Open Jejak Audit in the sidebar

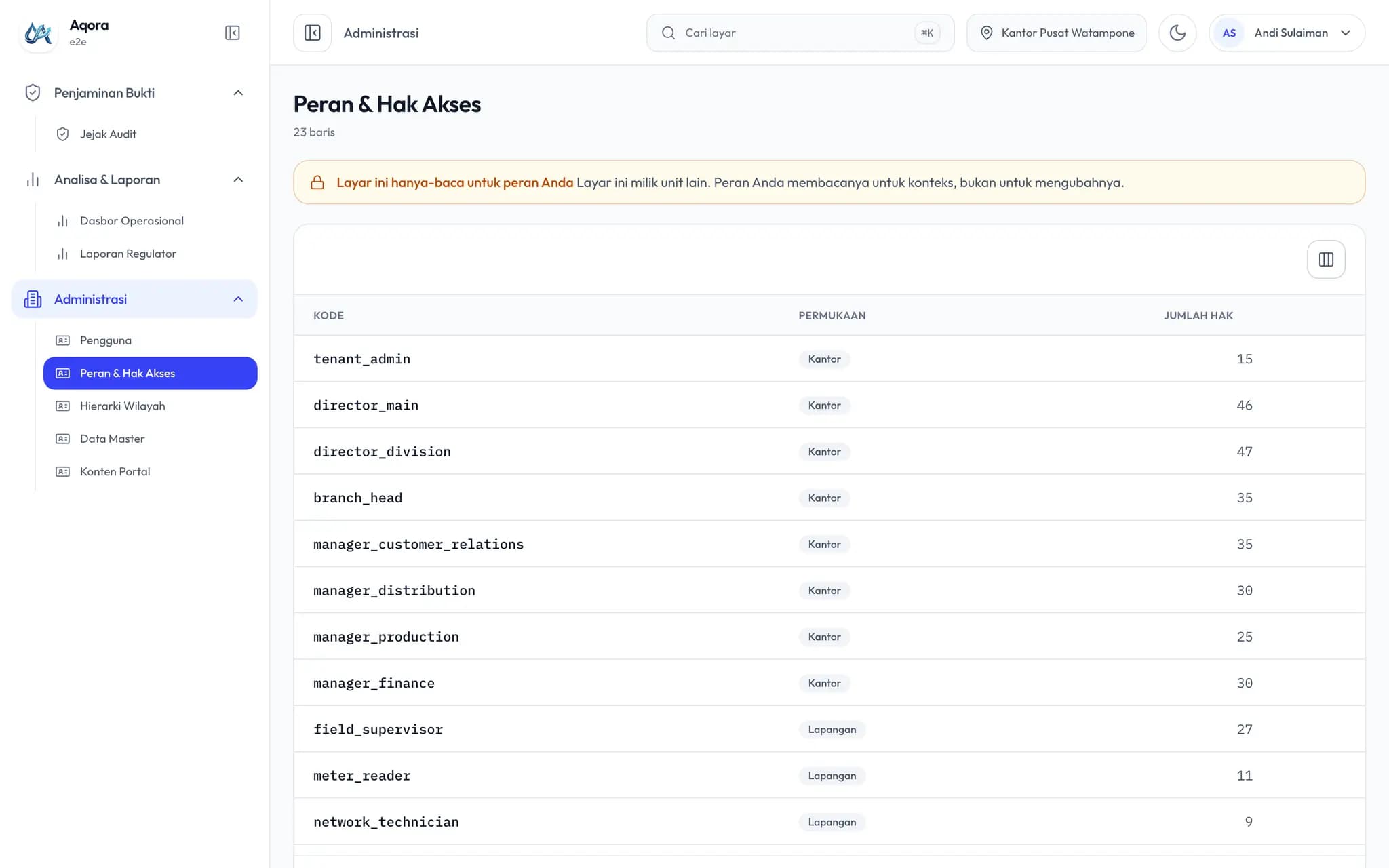click(x=150, y=134)
